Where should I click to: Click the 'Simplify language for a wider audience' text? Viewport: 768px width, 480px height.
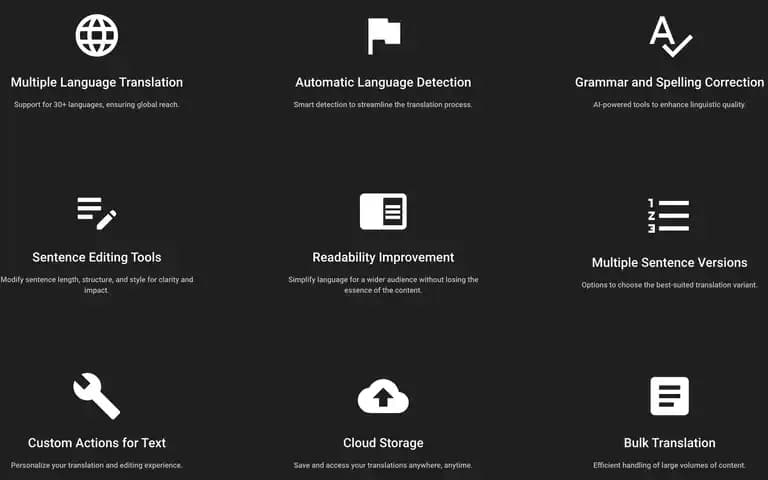(383, 285)
